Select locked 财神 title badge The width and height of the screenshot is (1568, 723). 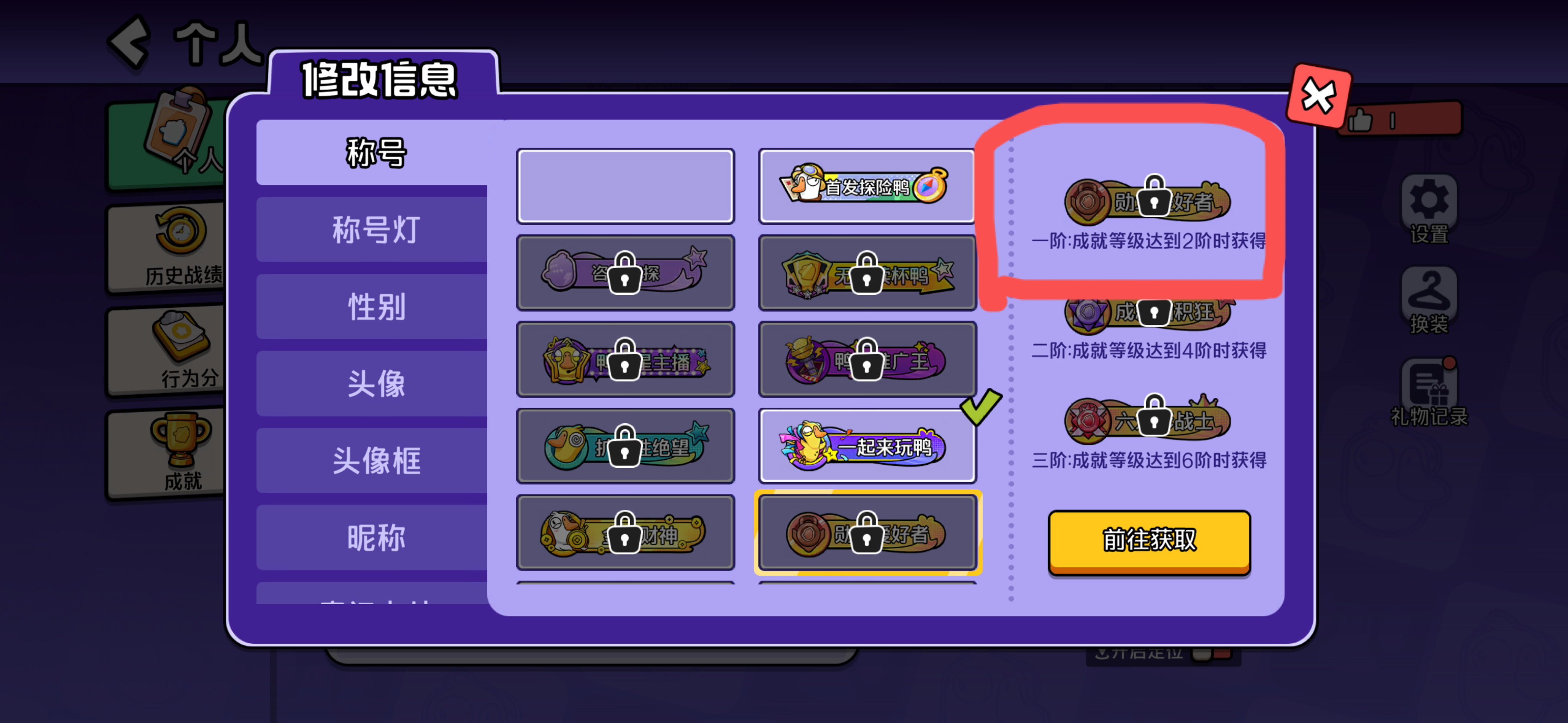pos(625,533)
